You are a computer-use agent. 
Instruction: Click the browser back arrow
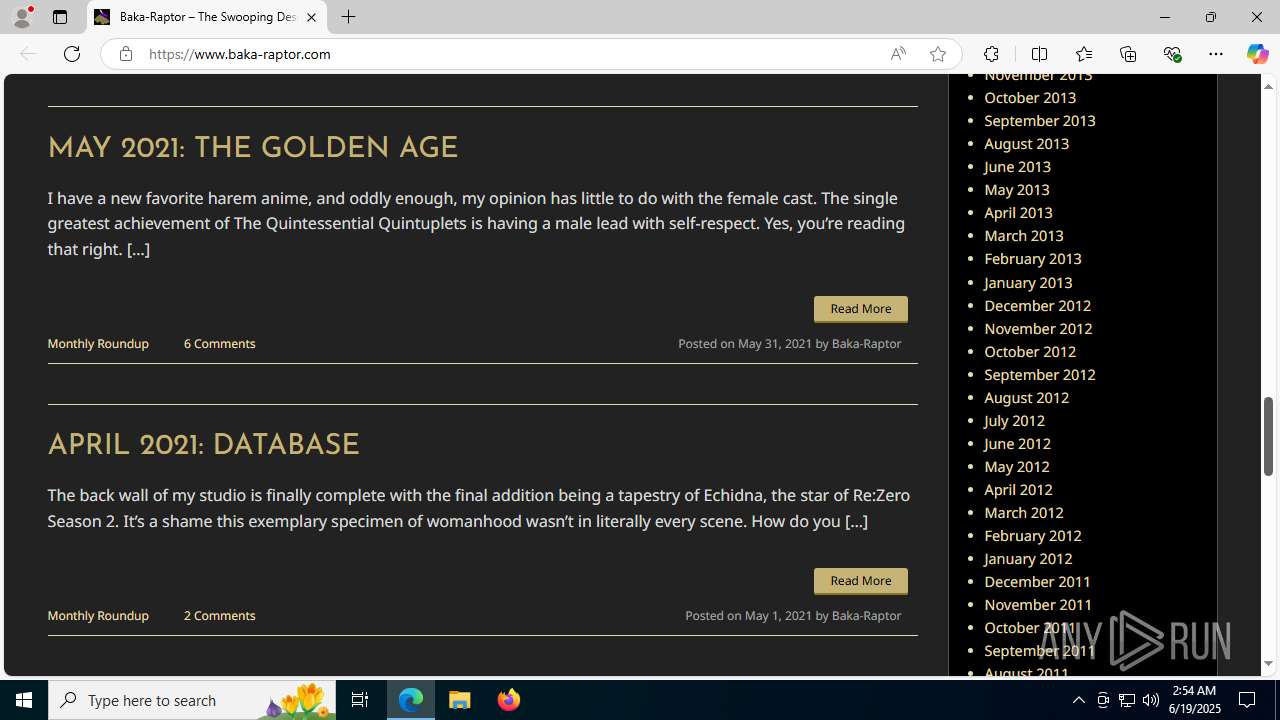28,54
